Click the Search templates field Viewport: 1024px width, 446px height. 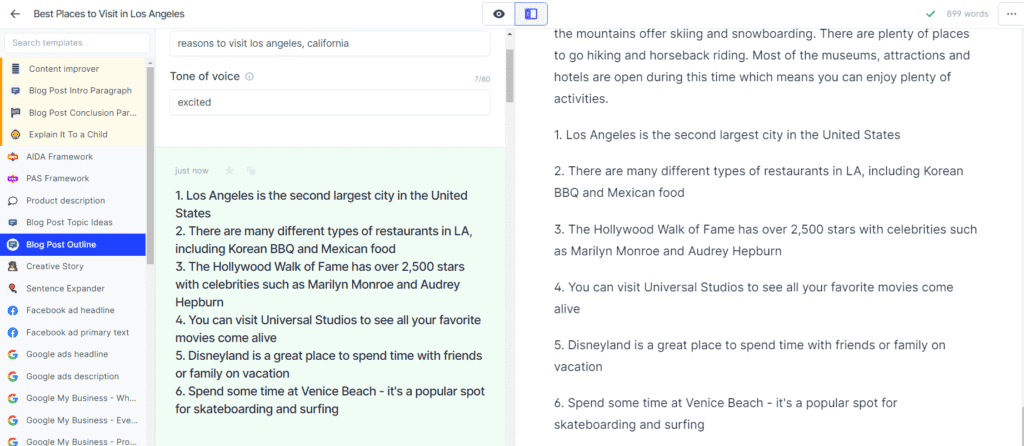click(77, 43)
